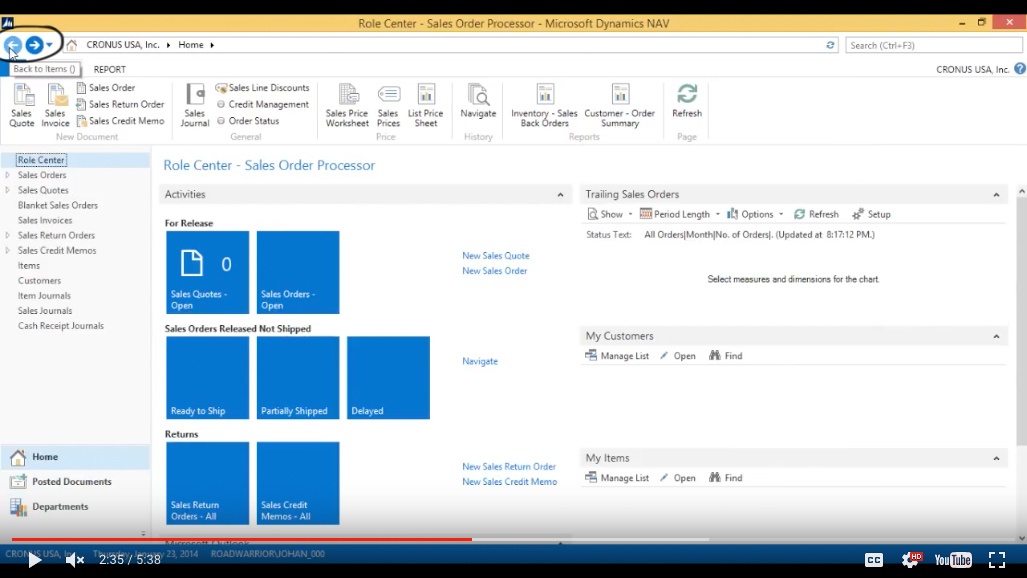Open Sales Journals in navigation pane
The image size is (1027, 578).
click(x=45, y=311)
